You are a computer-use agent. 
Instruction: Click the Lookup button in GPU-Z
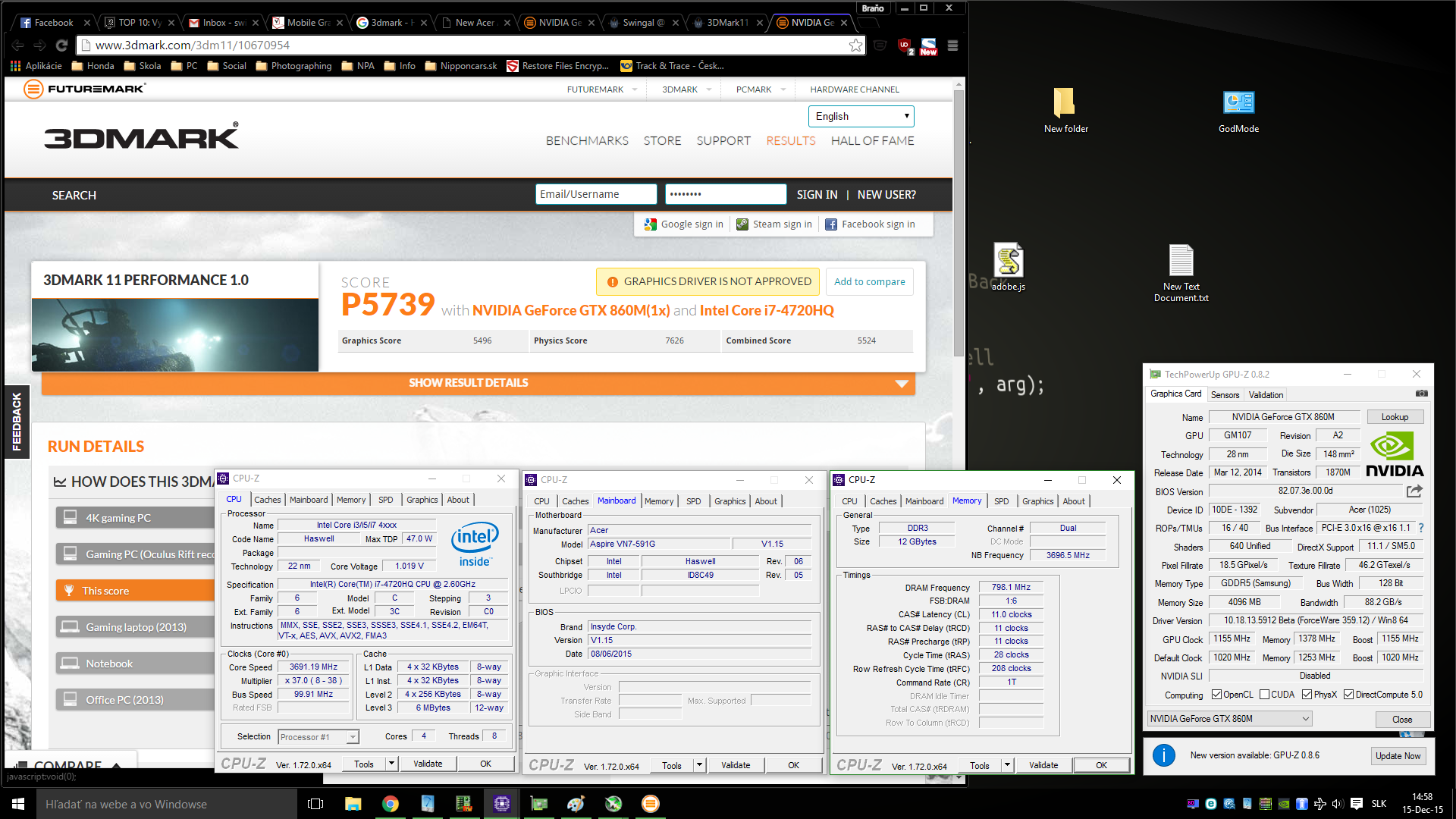tap(1395, 417)
